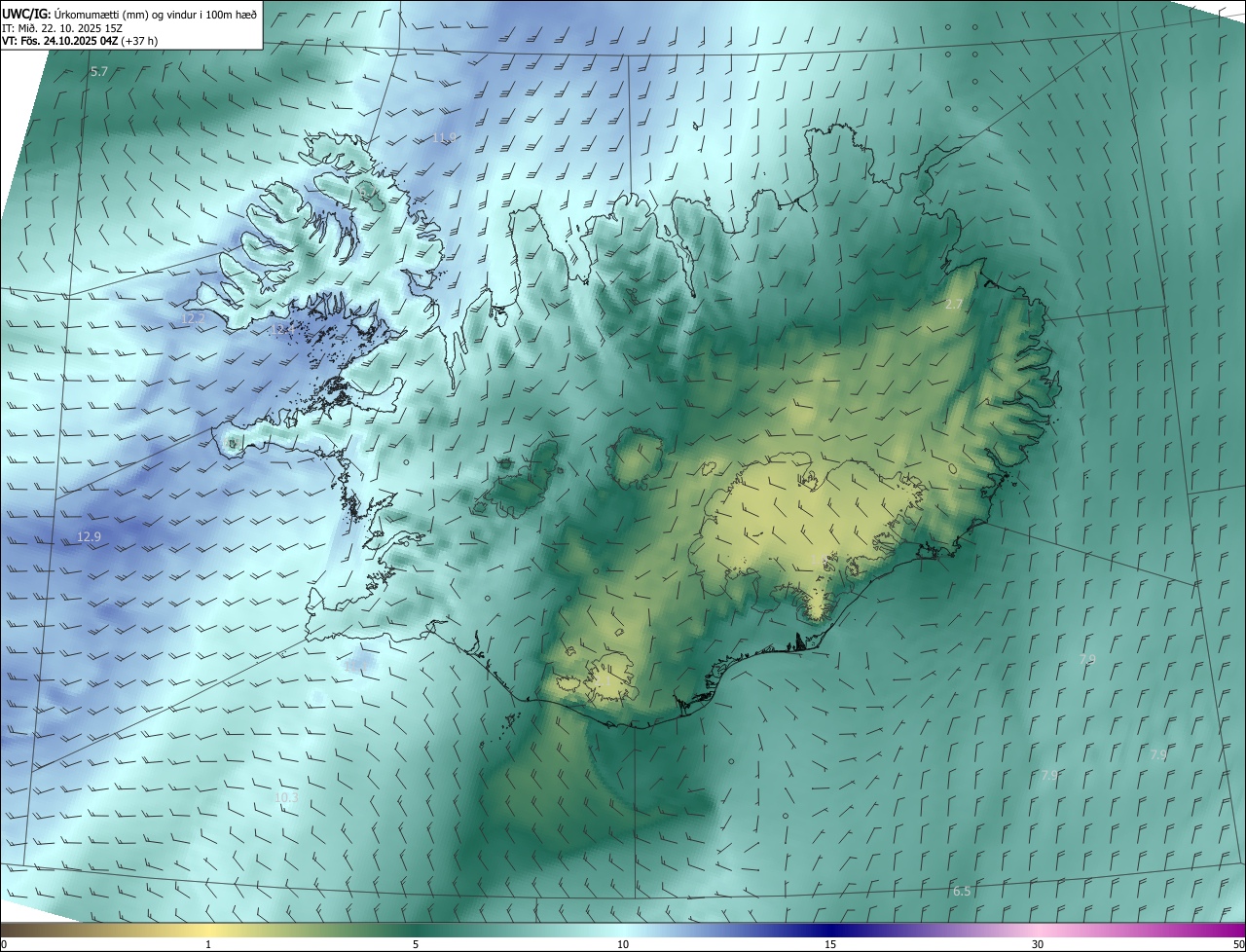Viewport: 1246px width, 952px height.
Task: Click the '2.7' value label on the map
Action: click(954, 305)
